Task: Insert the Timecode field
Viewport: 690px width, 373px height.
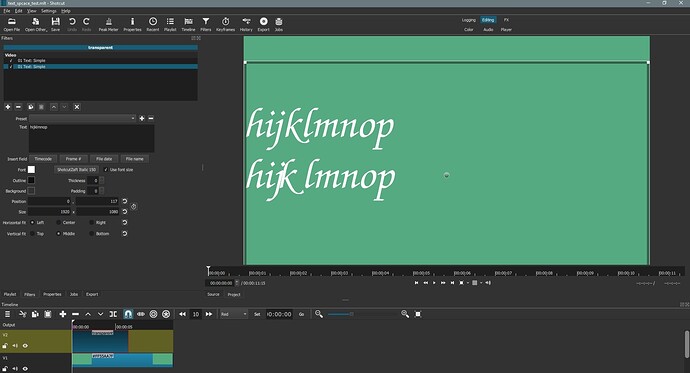Action: tap(43, 159)
